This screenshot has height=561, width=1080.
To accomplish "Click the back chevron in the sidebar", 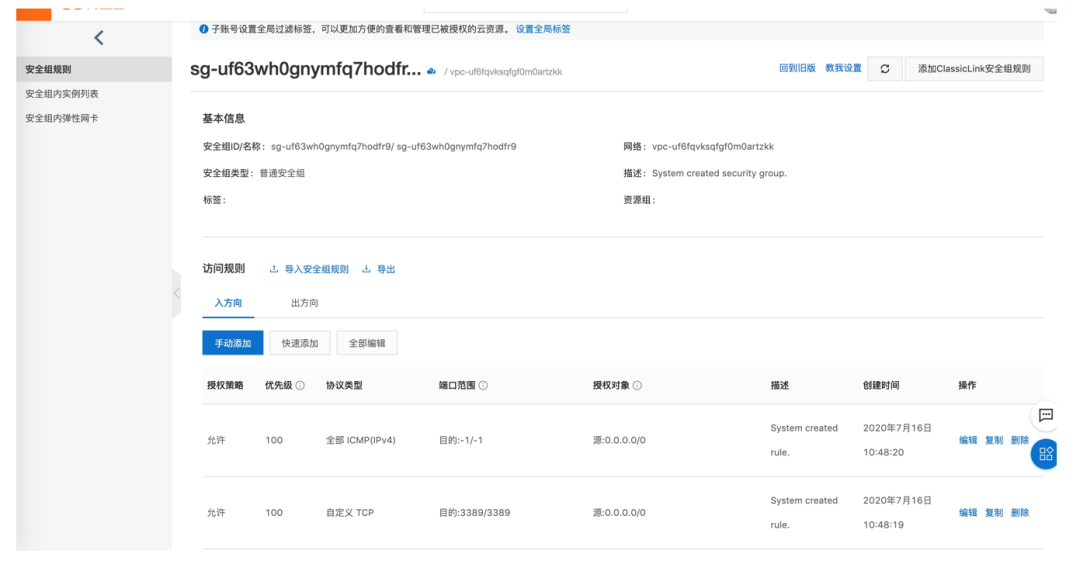I will [x=98, y=38].
